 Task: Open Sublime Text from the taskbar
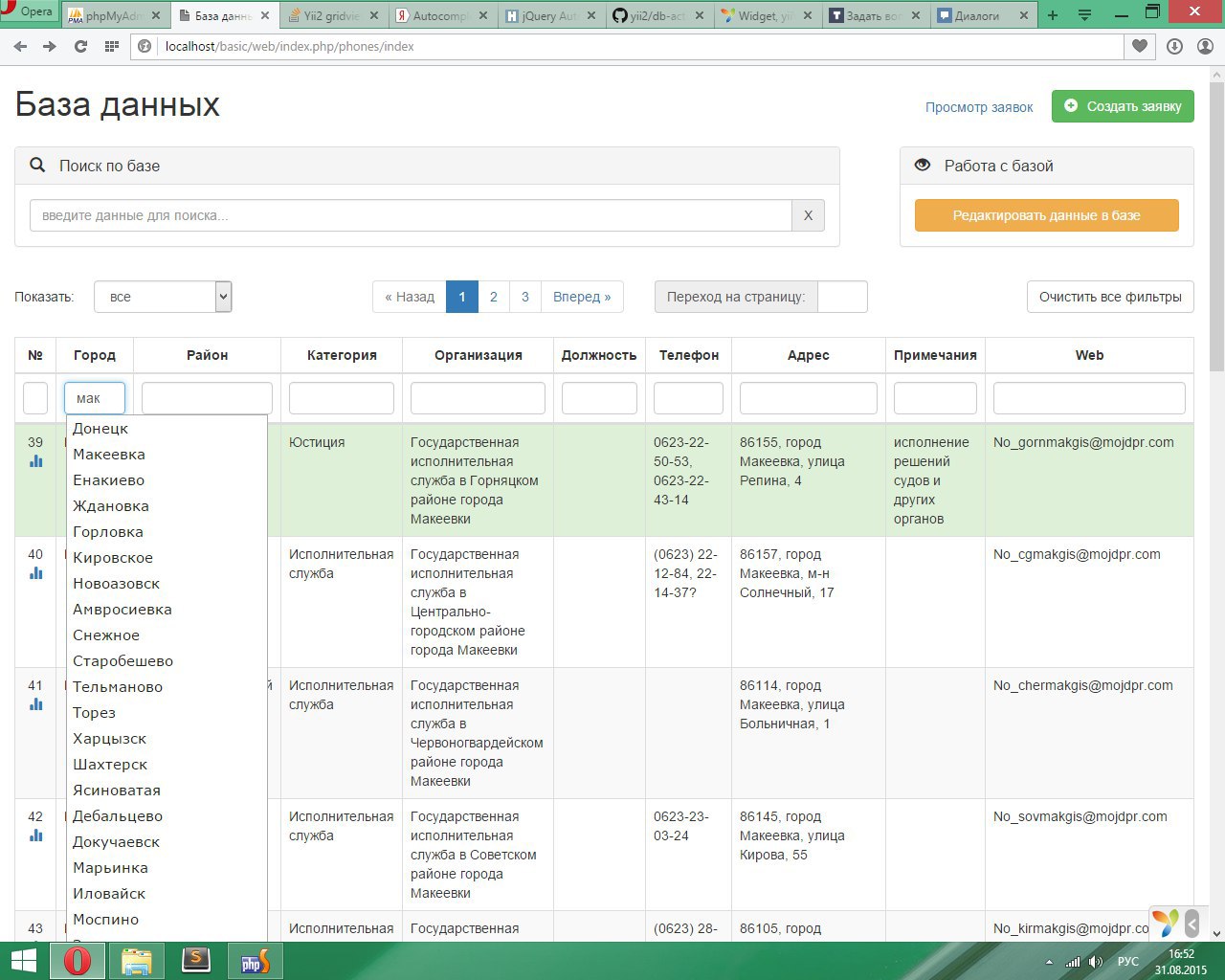(196, 961)
